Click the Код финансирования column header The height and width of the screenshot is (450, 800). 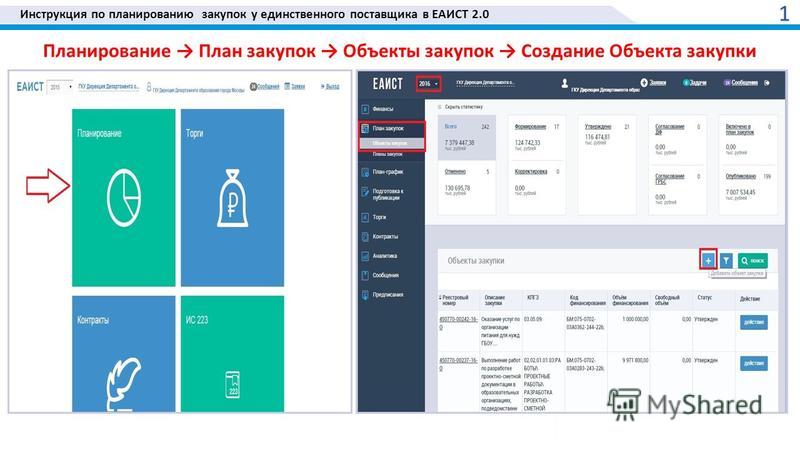[587, 300]
